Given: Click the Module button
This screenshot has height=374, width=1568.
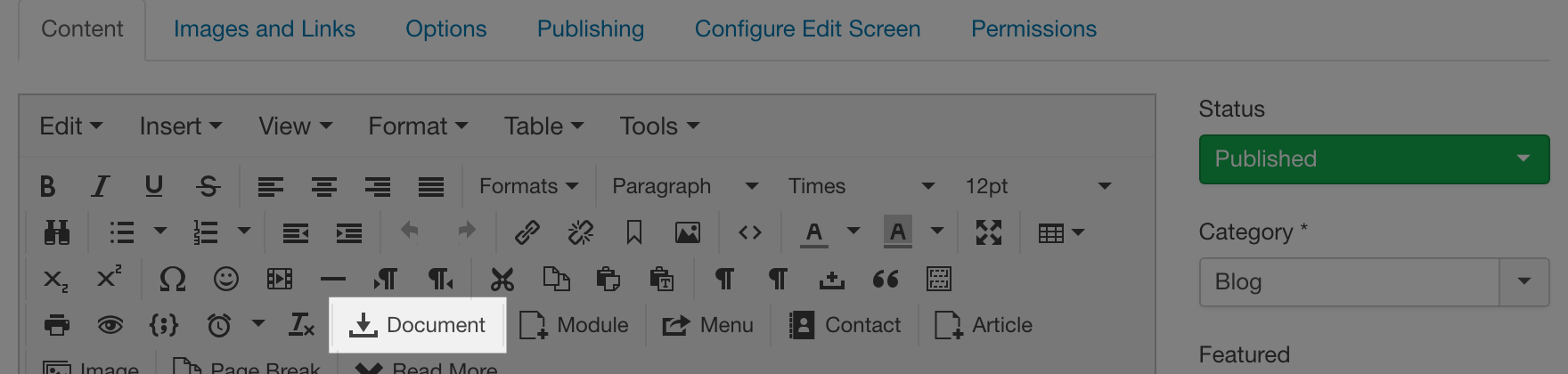Looking at the screenshot, I should [x=575, y=326].
